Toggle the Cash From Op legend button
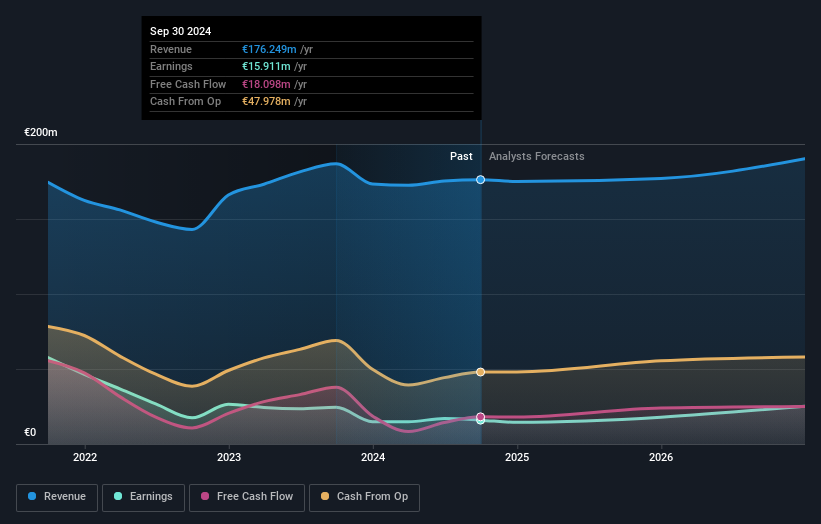The width and height of the screenshot is (821, 524). (x=364, y=497)
